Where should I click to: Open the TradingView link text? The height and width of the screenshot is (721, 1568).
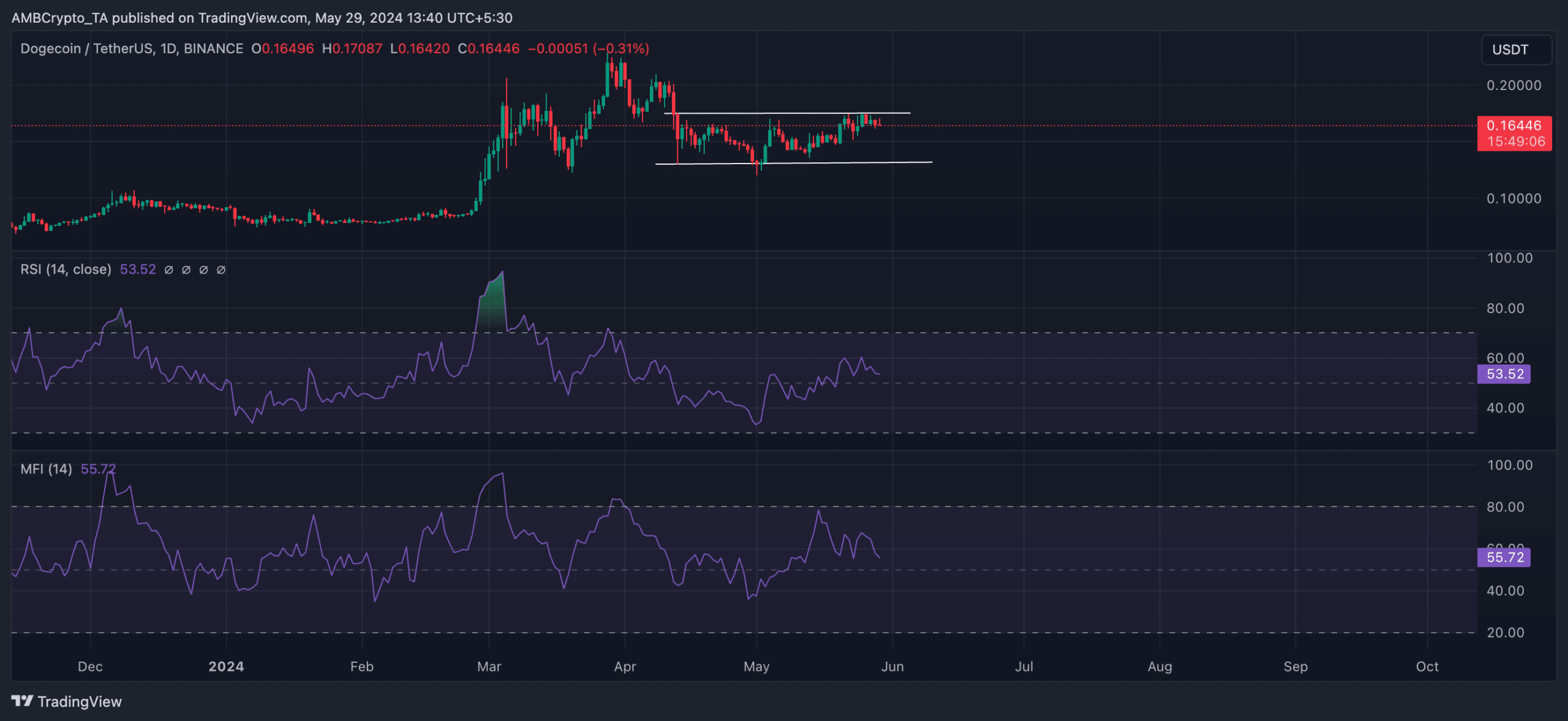[x=80, y=701]
